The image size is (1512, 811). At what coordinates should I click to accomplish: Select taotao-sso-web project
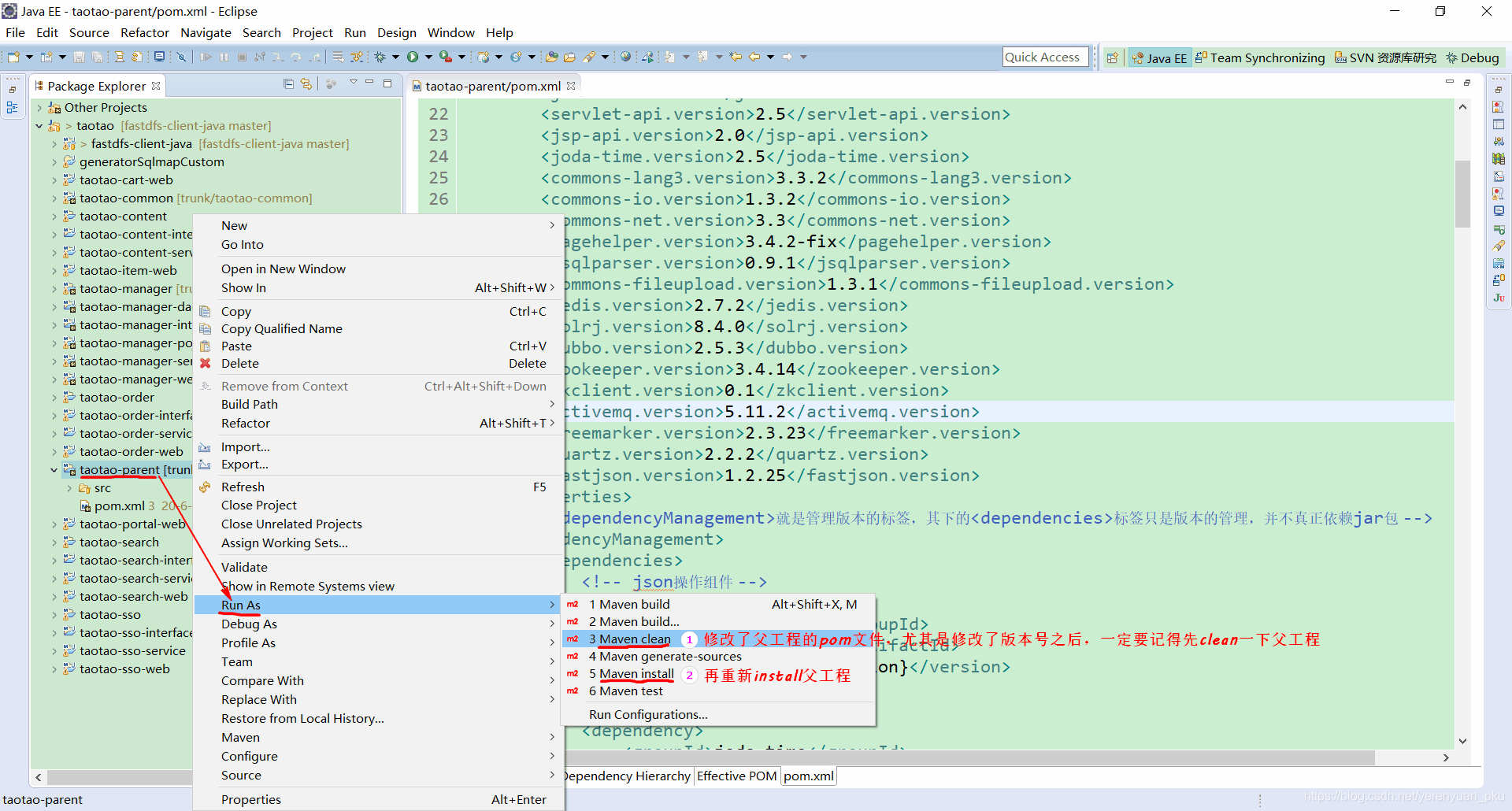(124, 669)
